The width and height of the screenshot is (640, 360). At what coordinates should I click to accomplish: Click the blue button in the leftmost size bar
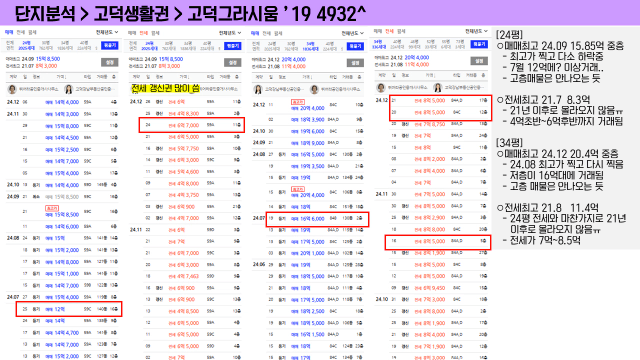(x=109, y=45)
